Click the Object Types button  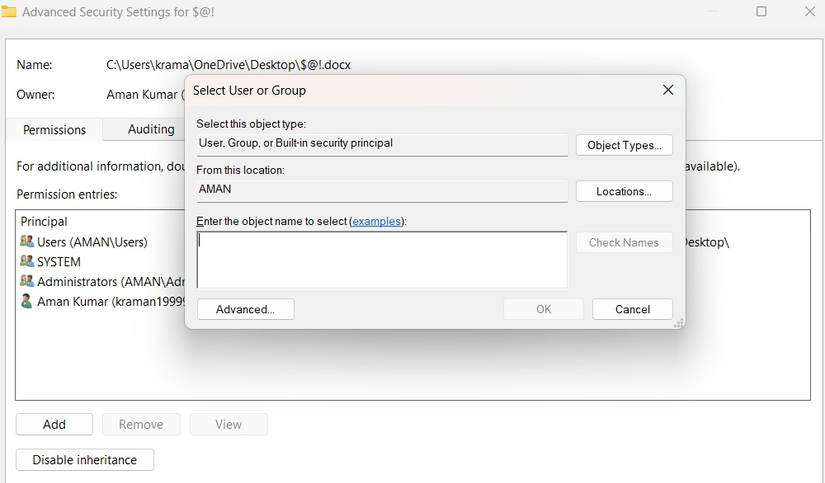(x=624, y=145)
